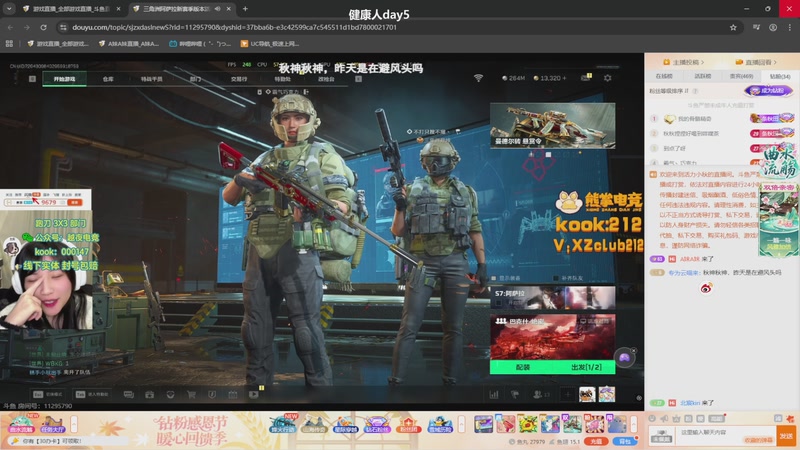Click the floating purple gamepad icon
Image resolution: width=800 pixels, height=450 pixels.
(x=624, y=358)
